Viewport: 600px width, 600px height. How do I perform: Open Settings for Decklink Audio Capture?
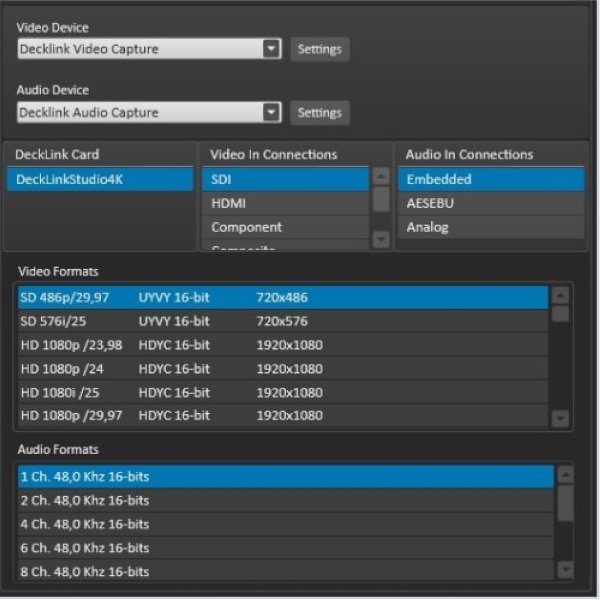point(320,112)
